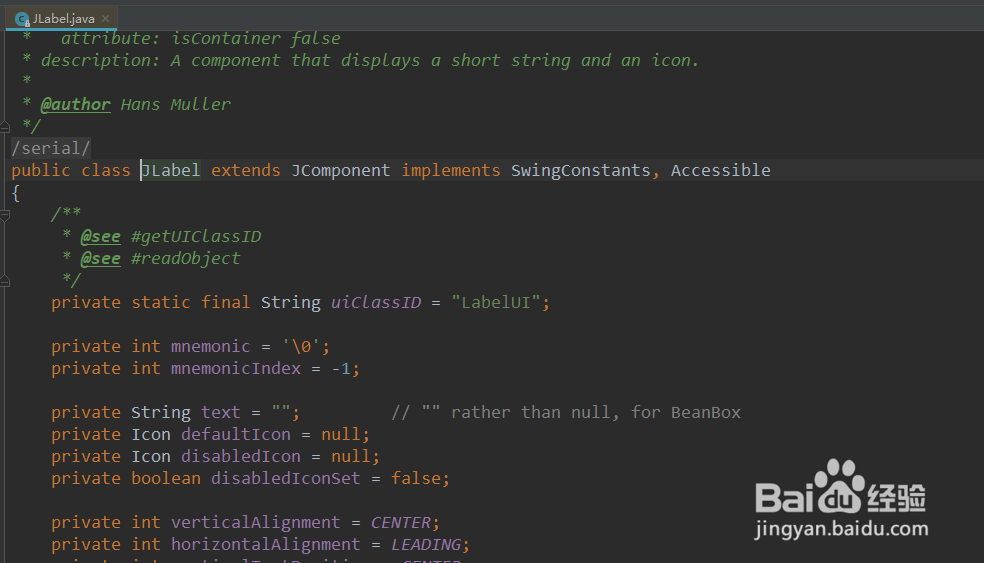Expand the folded /serial/ region
The width and height of the screenshot is (984, 563).
(51, 148)
